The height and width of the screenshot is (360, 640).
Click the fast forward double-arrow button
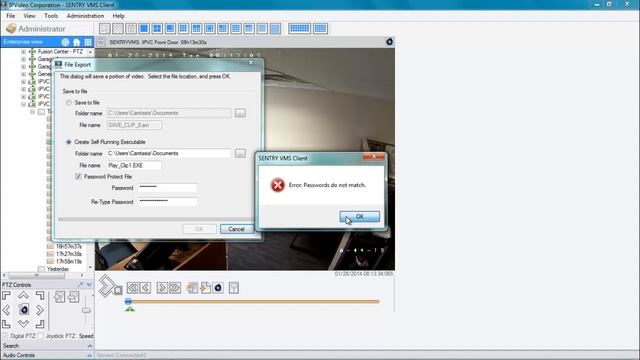click(x=175, y=288)
